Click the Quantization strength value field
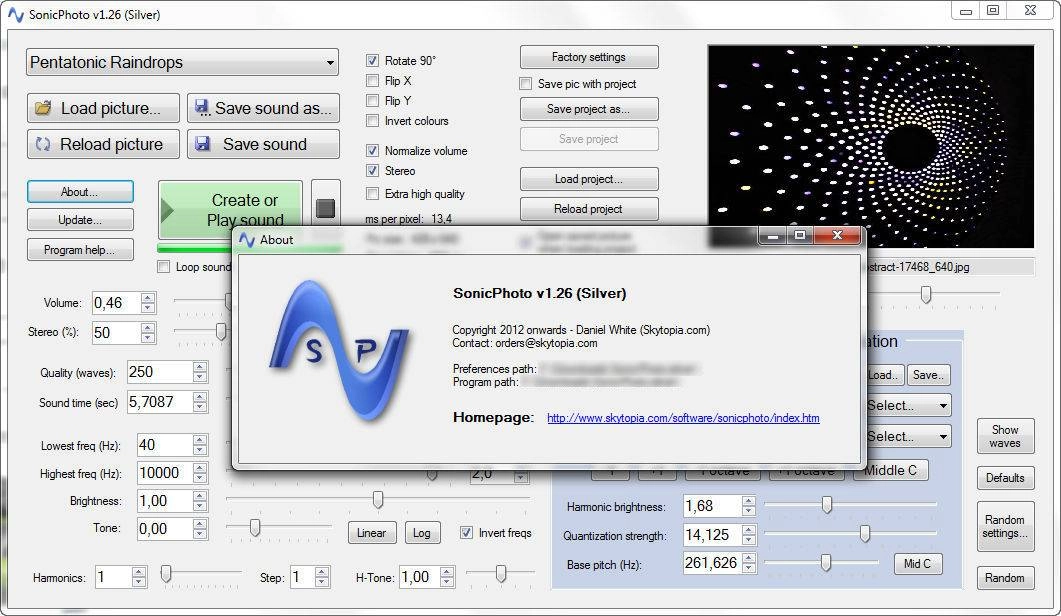The width and height of the screenshot is (1061, 616). point(712,535)
